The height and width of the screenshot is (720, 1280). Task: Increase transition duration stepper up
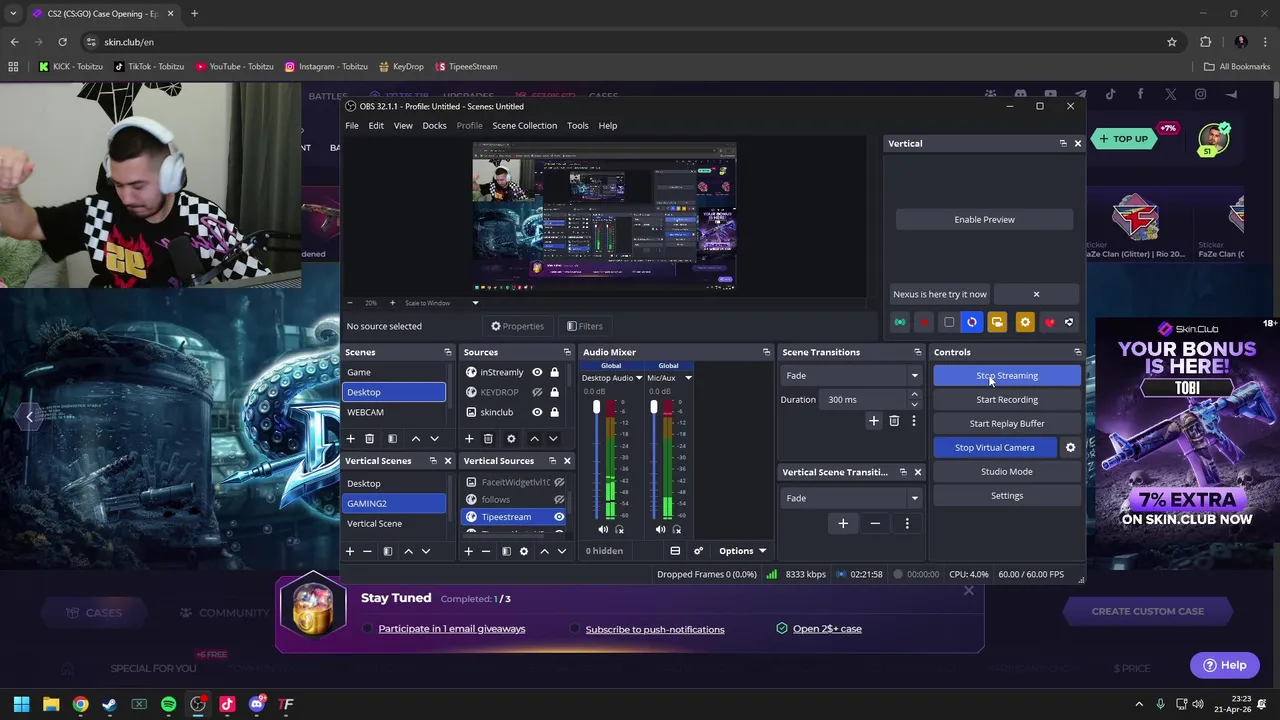click(x=914, y=395)
